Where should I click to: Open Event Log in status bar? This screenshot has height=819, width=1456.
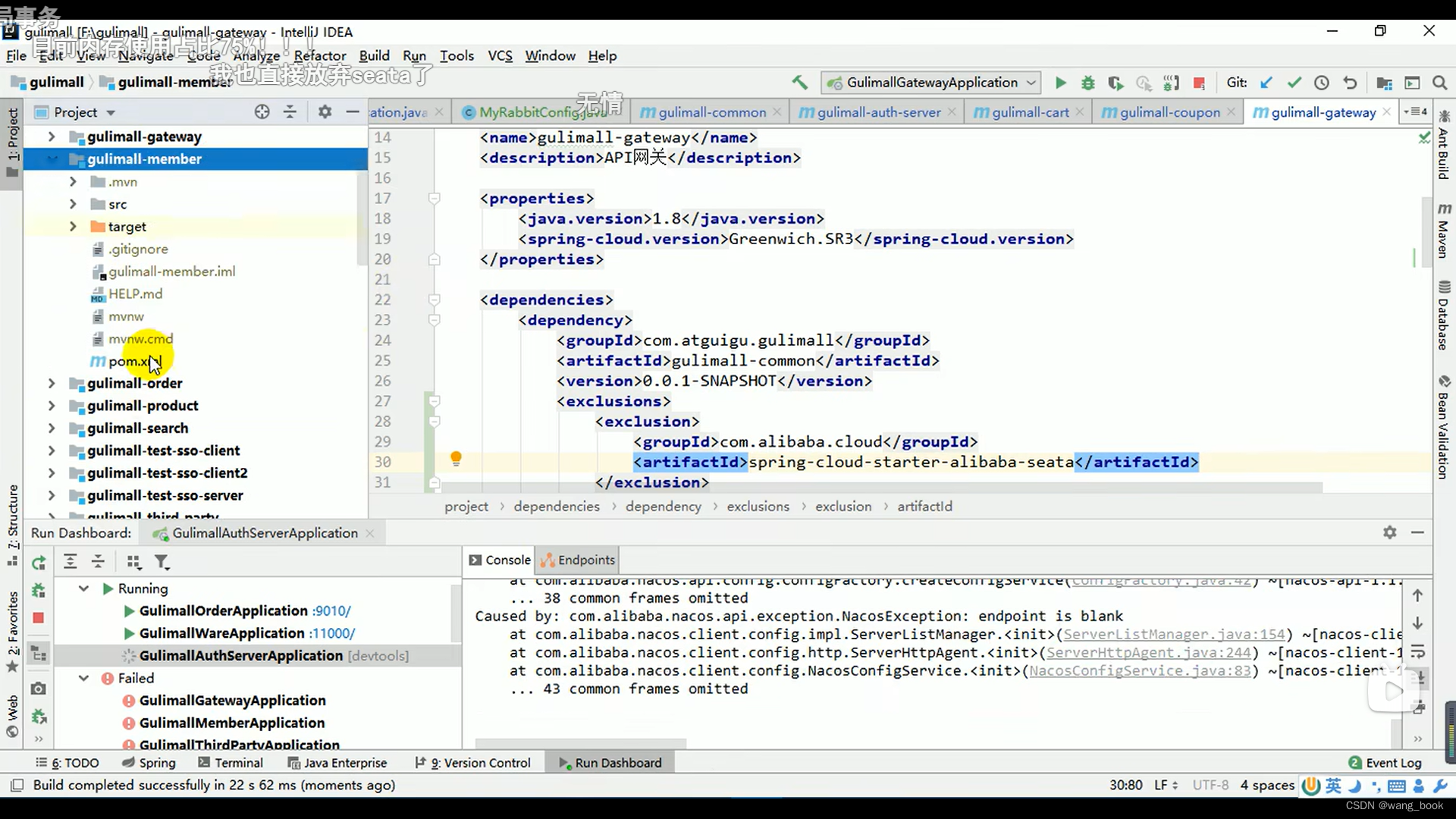tap(1385, 763)
